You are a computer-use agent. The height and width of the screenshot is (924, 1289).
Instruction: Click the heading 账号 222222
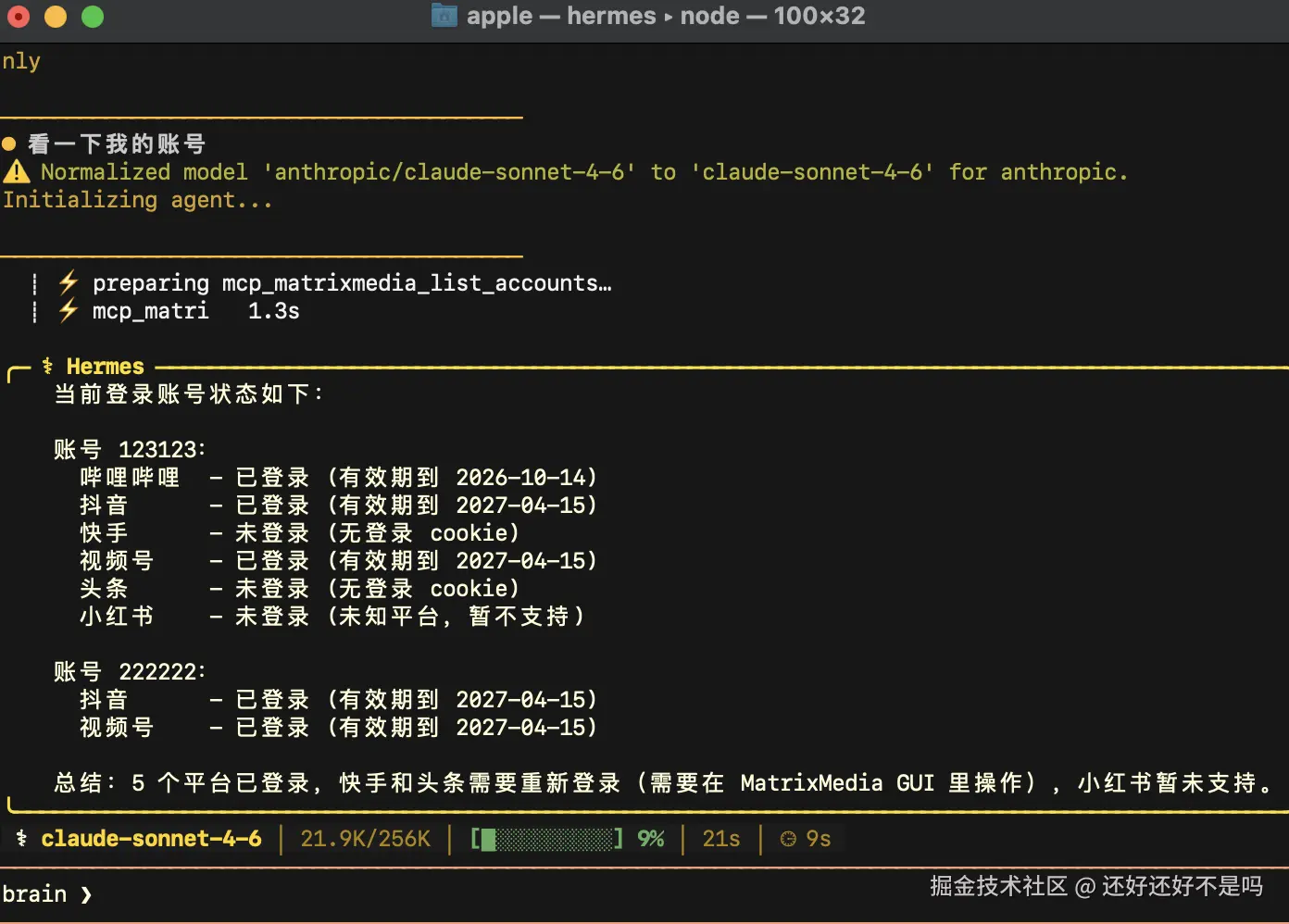[x=130, y=671]
